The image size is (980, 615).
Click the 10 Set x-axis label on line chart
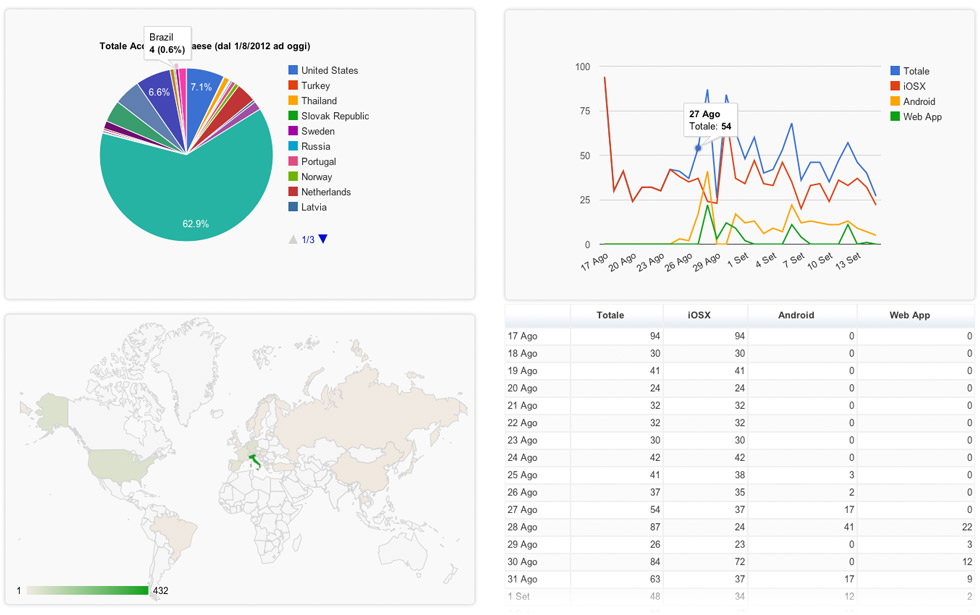820,261
